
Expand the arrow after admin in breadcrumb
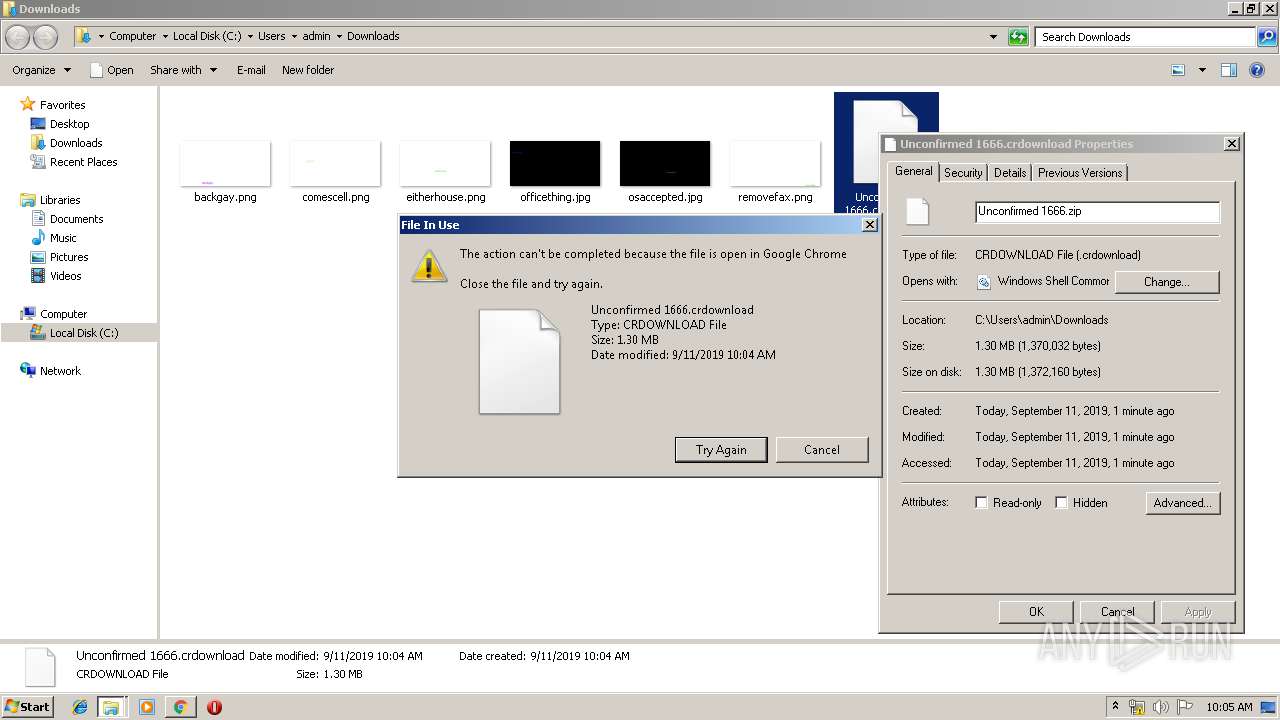pos(339,36)
